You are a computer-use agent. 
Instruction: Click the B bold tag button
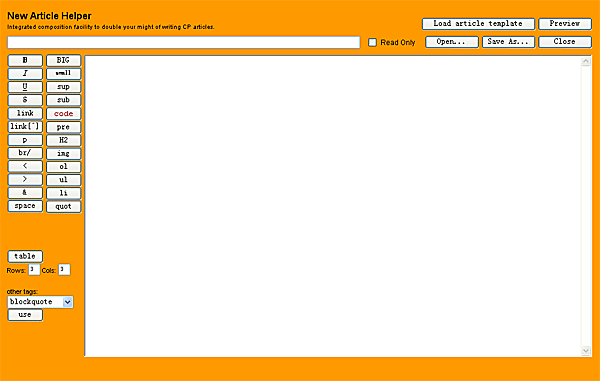[x=25, y=60]
